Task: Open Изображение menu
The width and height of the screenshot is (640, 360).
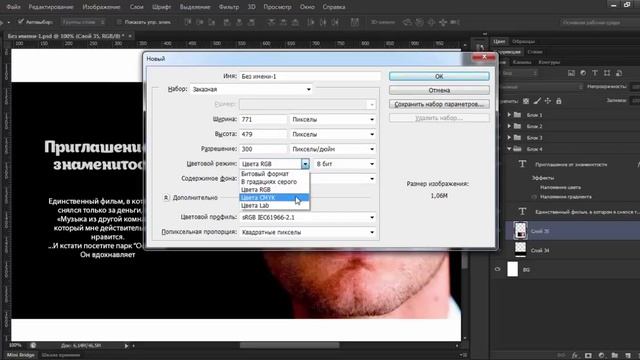Action: 101,7
